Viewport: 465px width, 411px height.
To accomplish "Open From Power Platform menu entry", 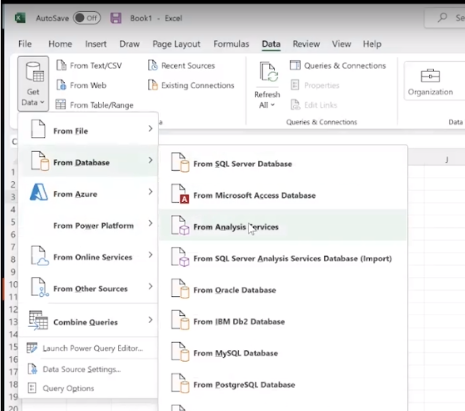I will click(x=88, y=226).
